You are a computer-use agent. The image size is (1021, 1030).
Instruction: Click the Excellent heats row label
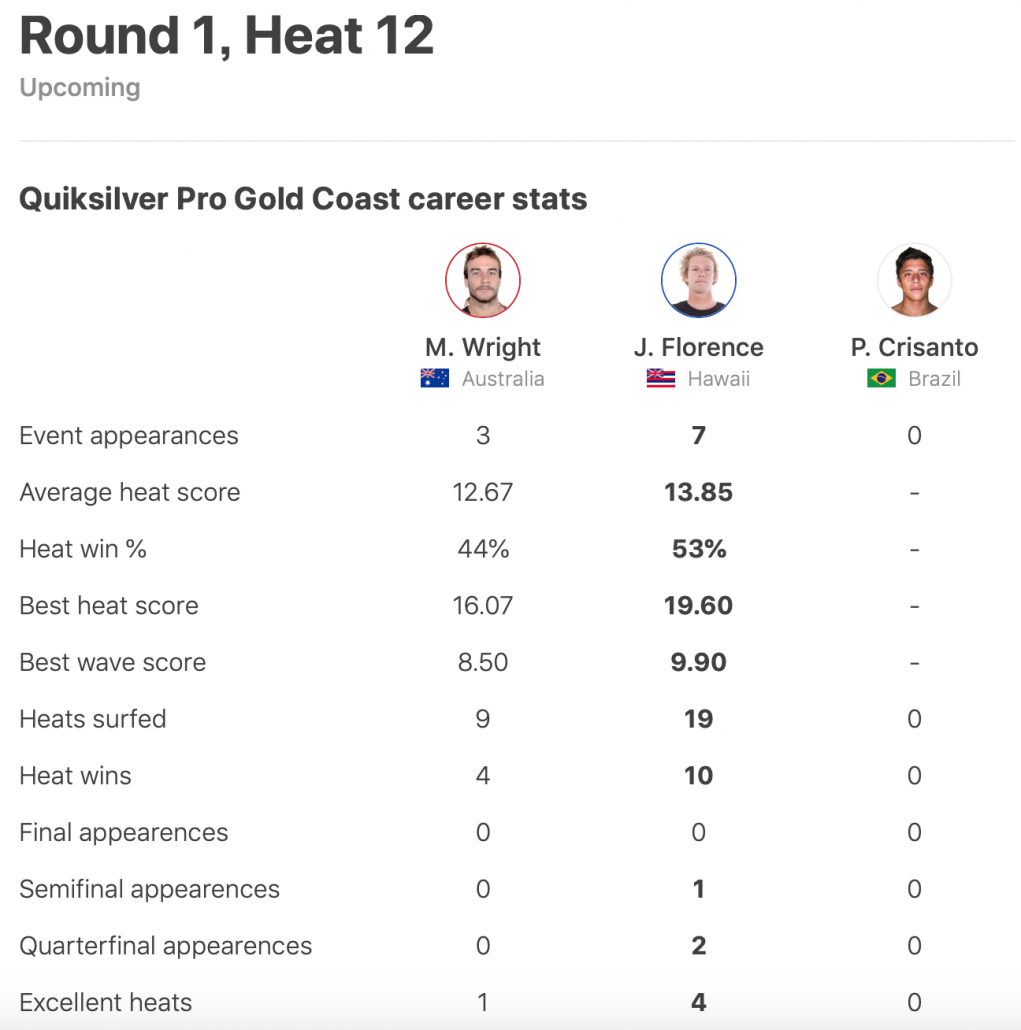click(x=106, y=1003)
